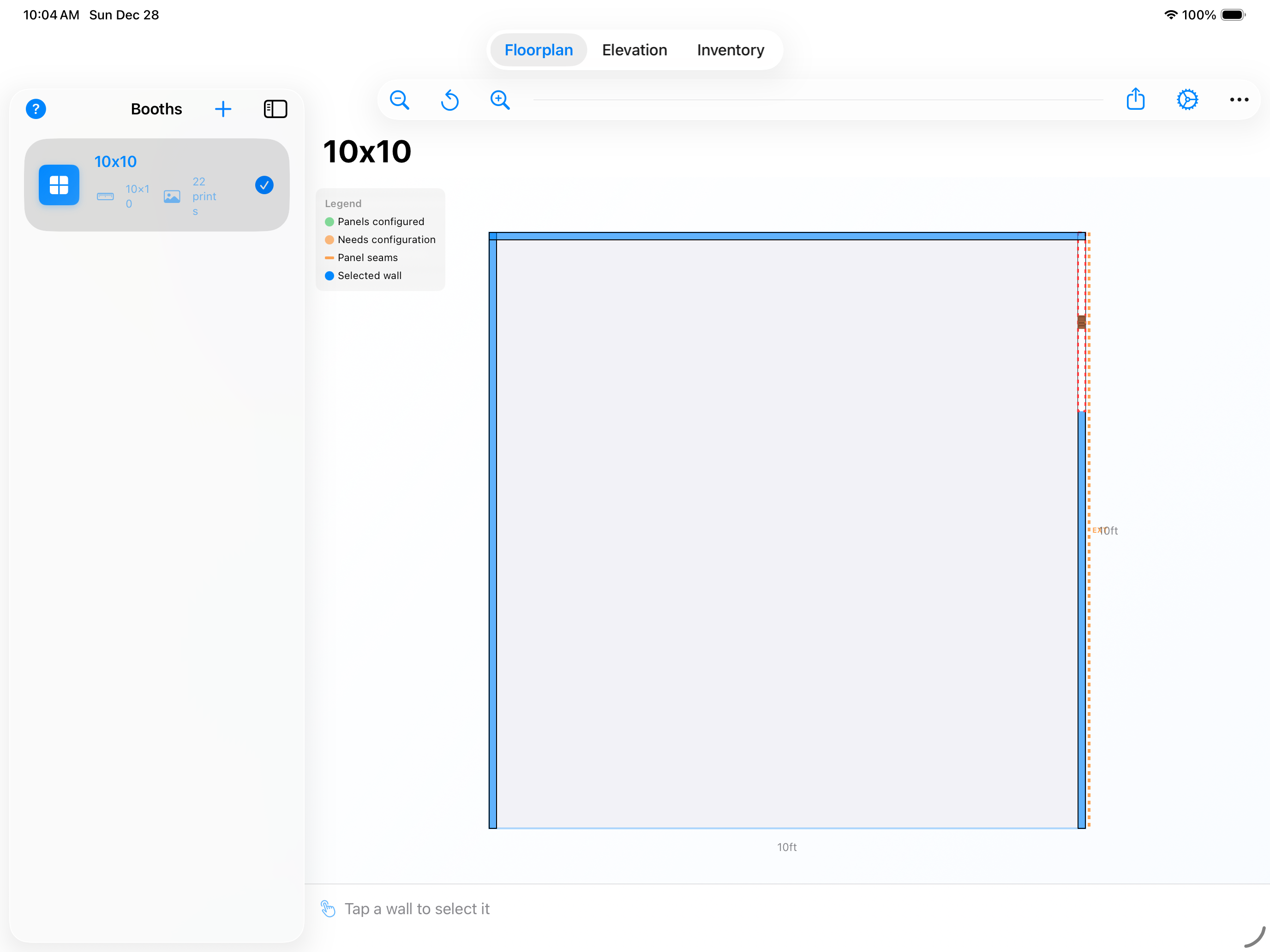Image resolution: width=1270 pixels, height=952 pixels.
Task: Click the 10x10 booth grid icon
Action: tap(59, 185)
